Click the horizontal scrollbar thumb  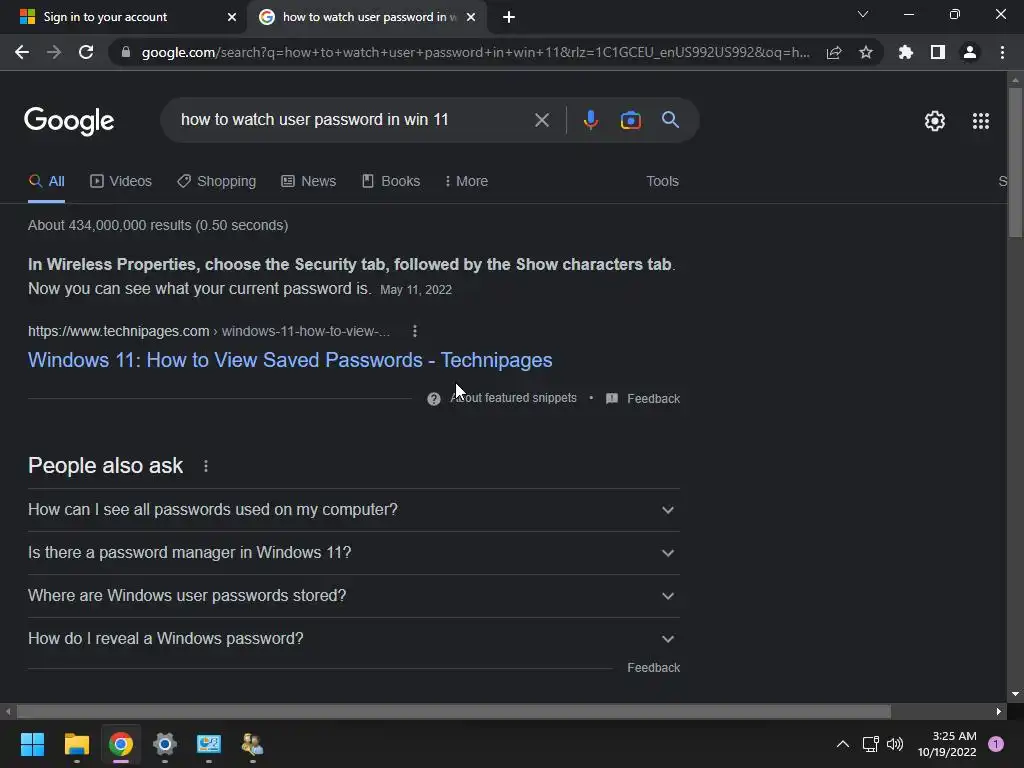pos(453,711)
